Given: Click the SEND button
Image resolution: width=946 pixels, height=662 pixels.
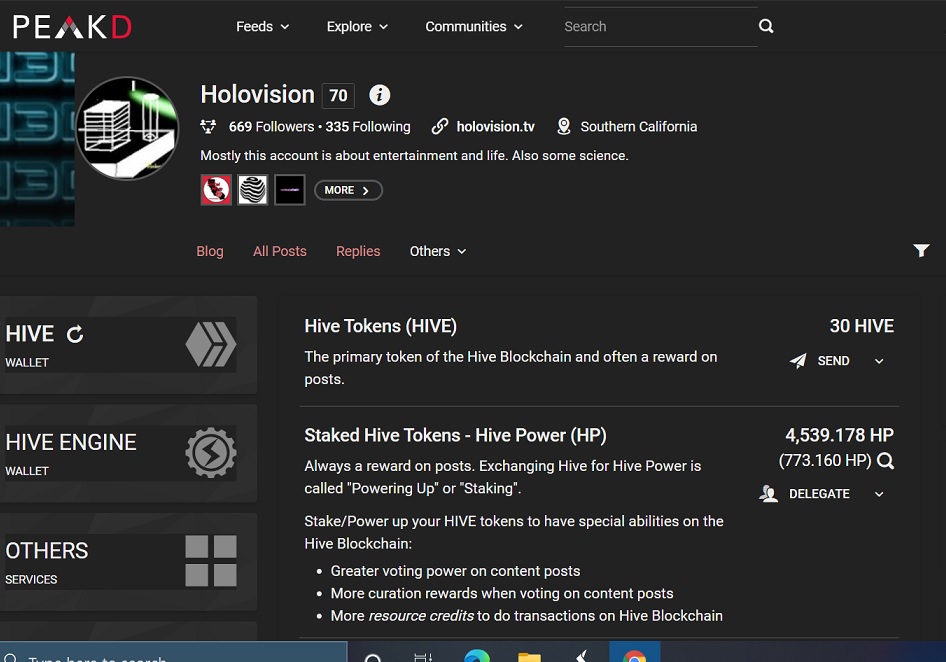Looking at the screenshot, I should coord(833,361).
